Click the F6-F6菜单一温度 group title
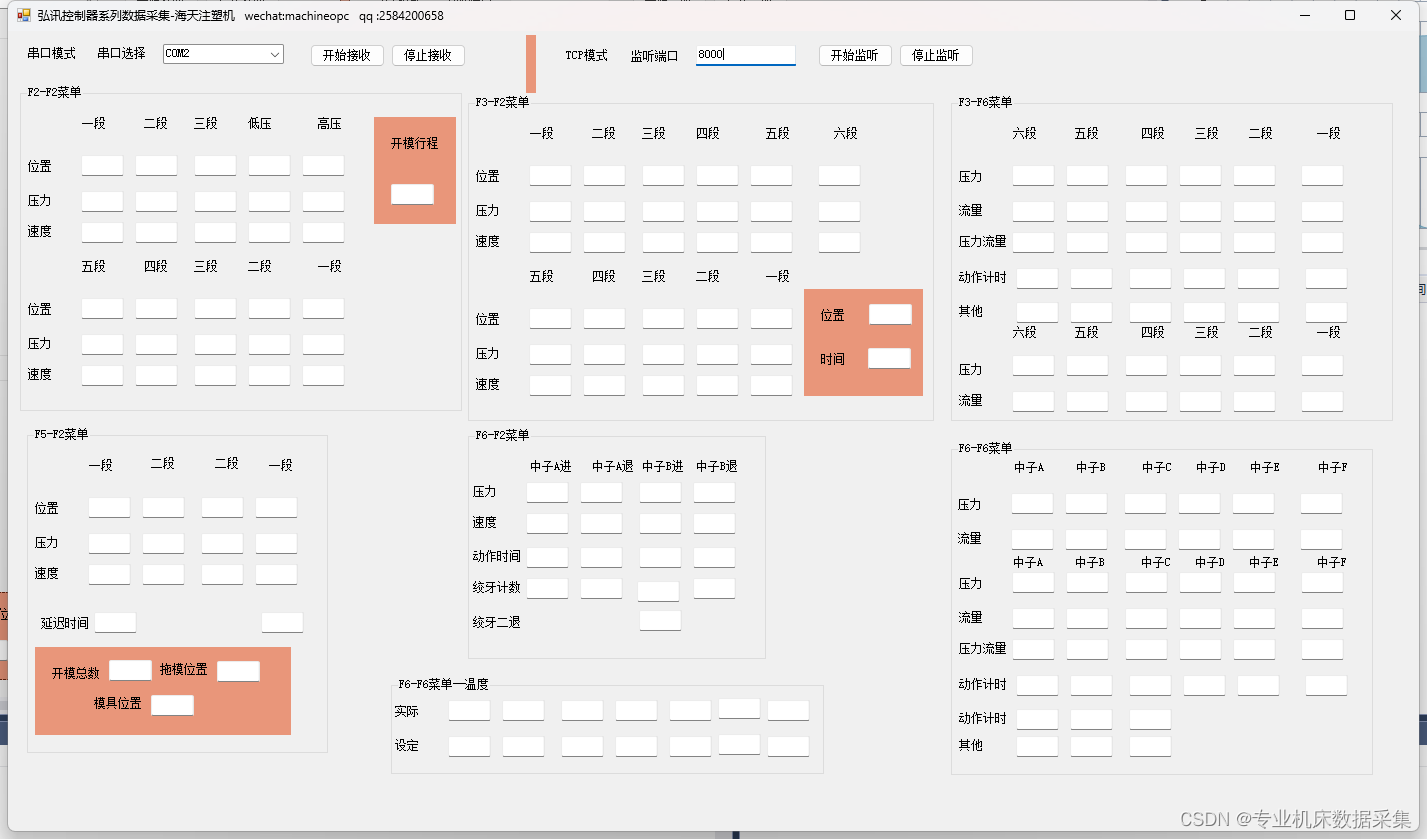Image resolution: width=1427 pixels, height=839 pixels. tap(443, 684)
